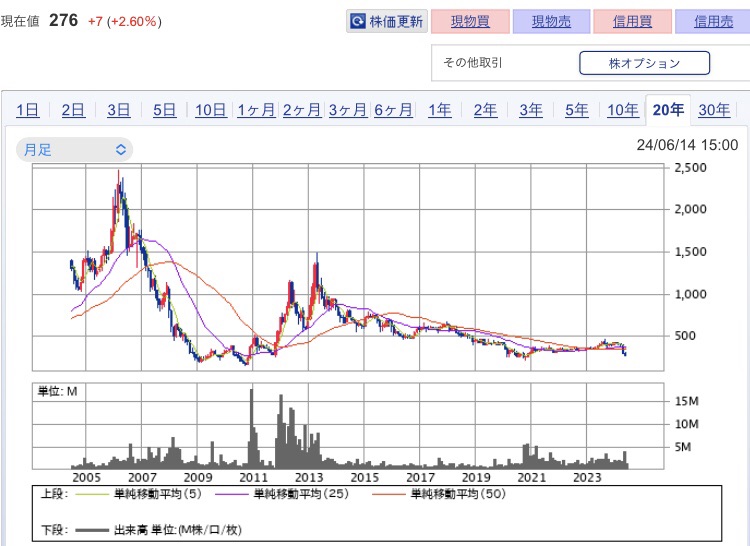Click the current price value 276
The height and width of the screenshot is (546, 750).
coord(64,20)
